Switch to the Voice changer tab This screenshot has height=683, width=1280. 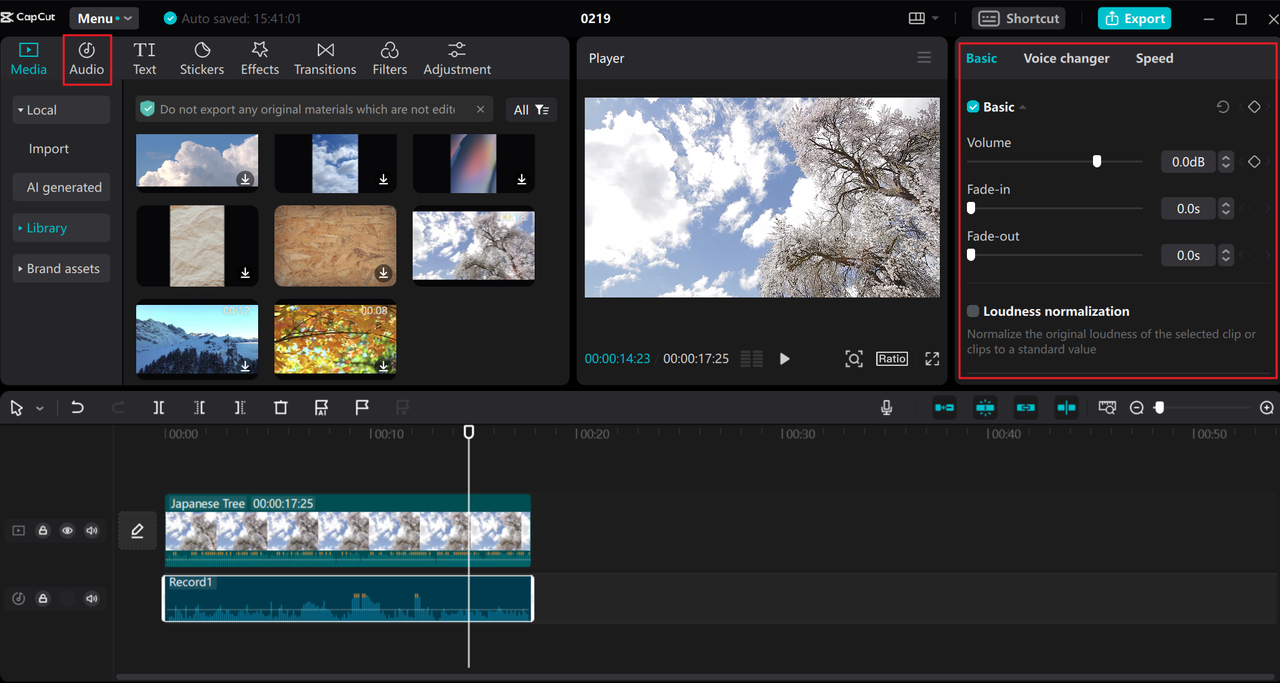[1066, 58]
